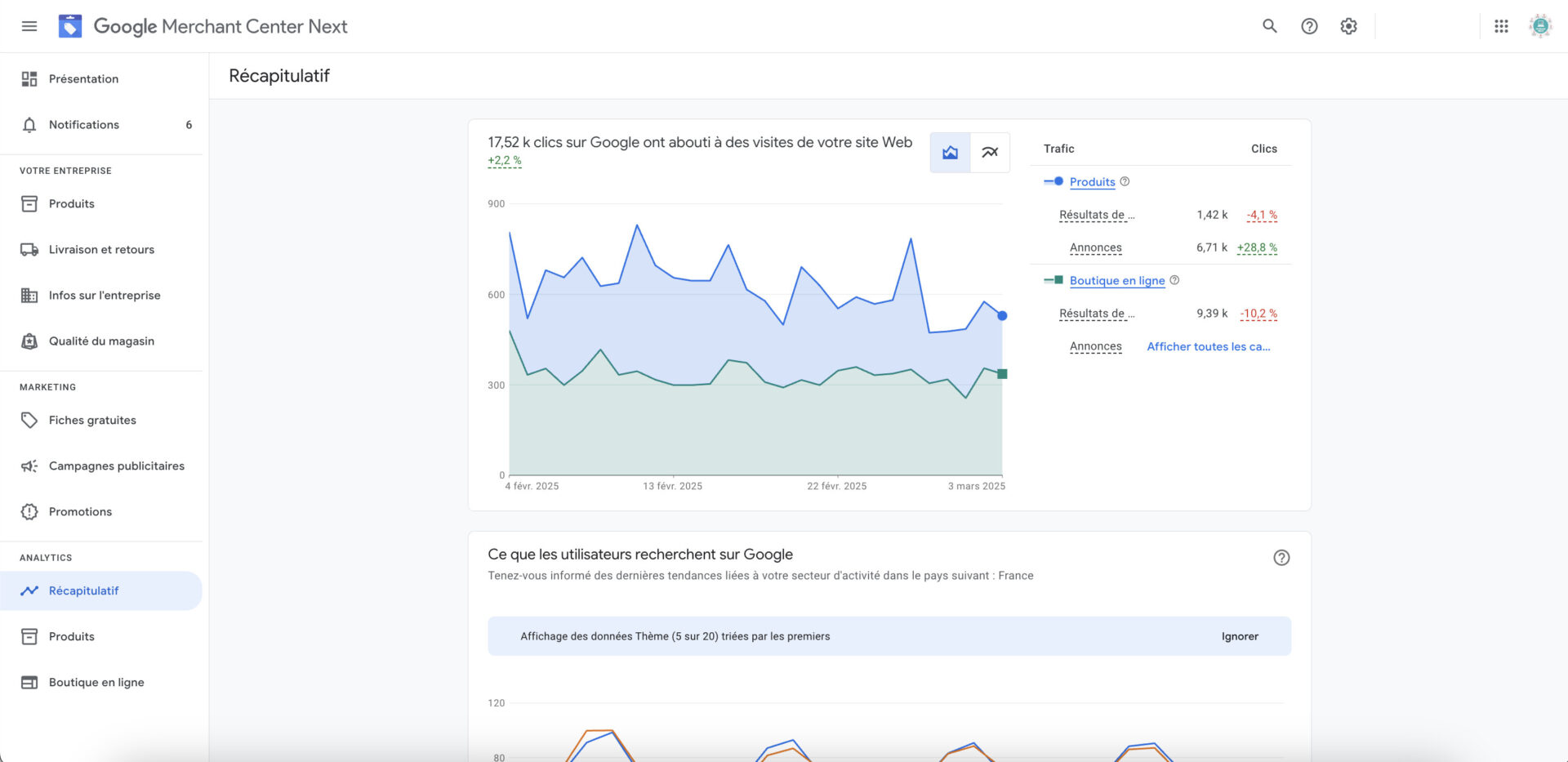Screen dimensions: 1568x762
Task: Click the blue Produits legend swatch
Action: (x=1053, y=181)
